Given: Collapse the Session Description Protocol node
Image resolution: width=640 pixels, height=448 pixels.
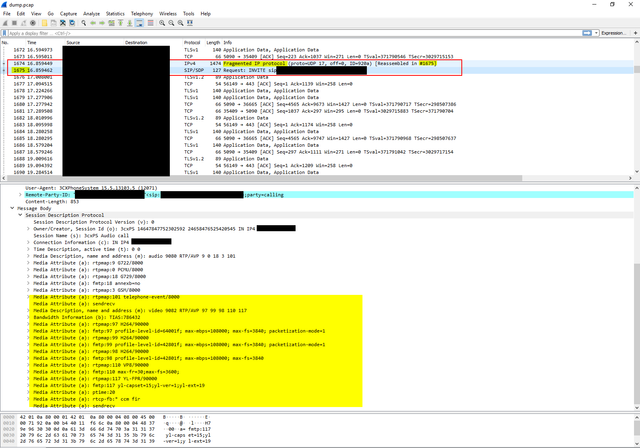Looking at the screenshot, I should (20, 215).
